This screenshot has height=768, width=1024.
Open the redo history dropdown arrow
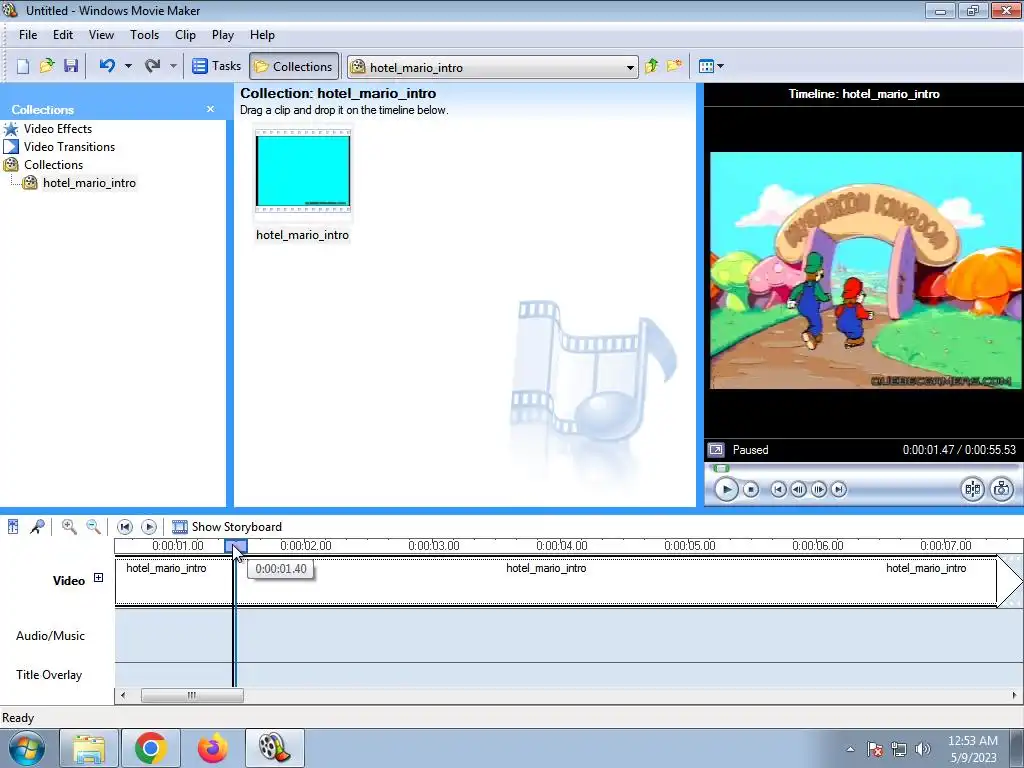pos(173,66)
